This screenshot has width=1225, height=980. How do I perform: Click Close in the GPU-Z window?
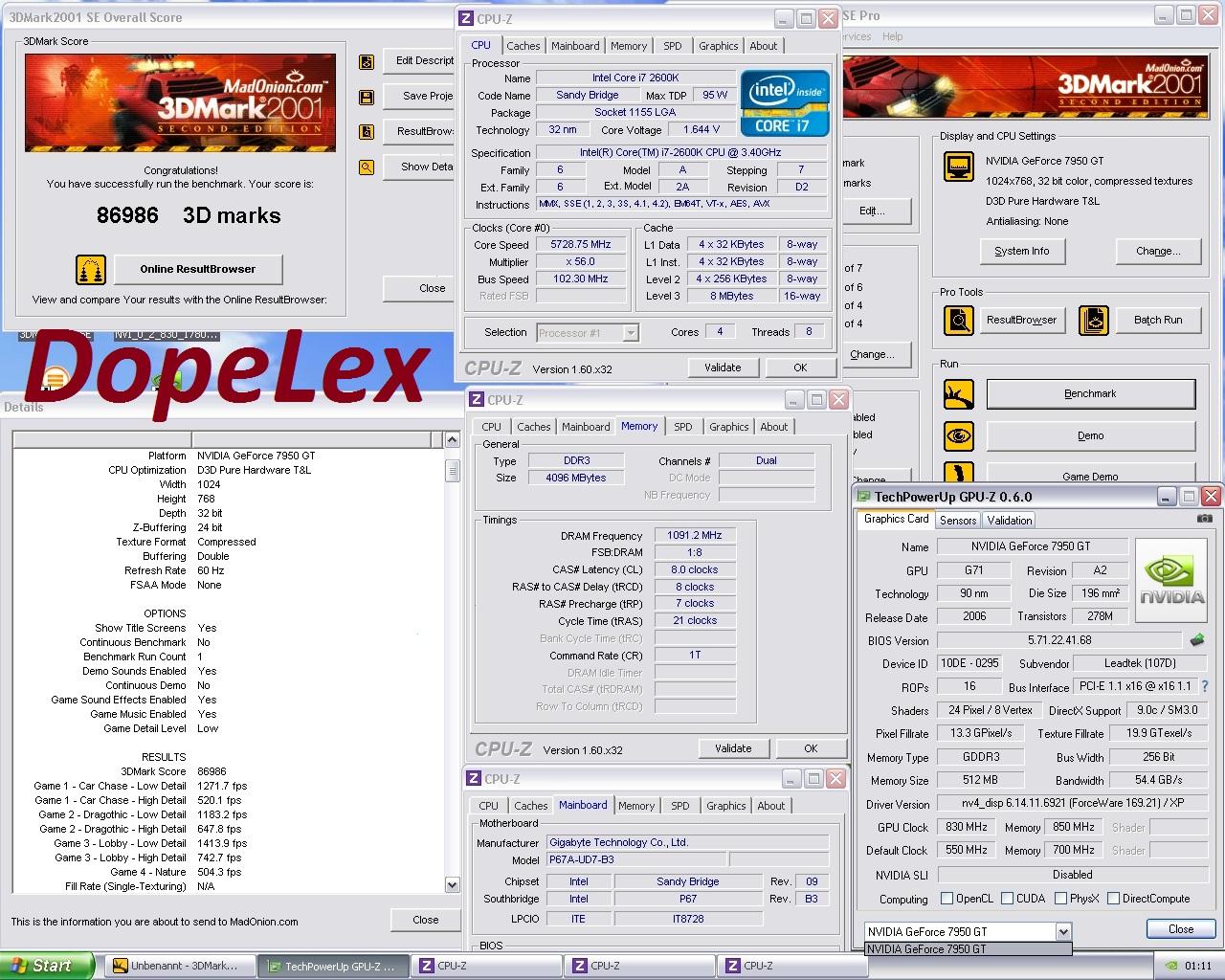1181,928
